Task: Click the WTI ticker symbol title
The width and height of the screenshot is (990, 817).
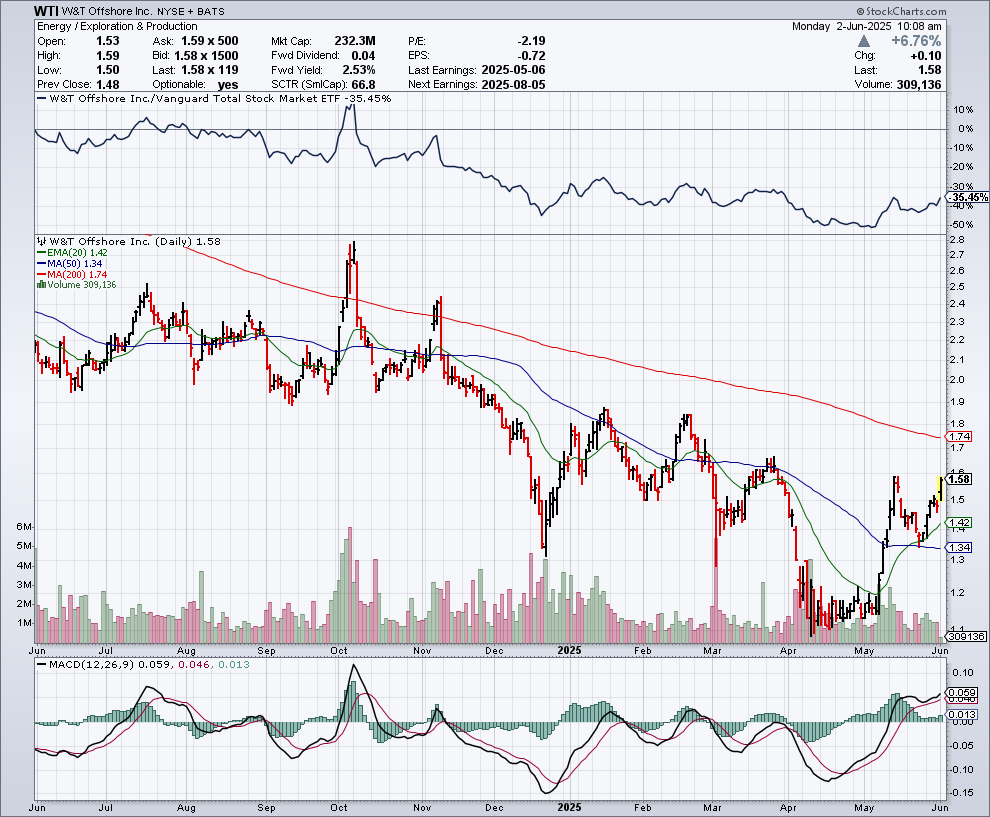Action: (x=47, y=11)
